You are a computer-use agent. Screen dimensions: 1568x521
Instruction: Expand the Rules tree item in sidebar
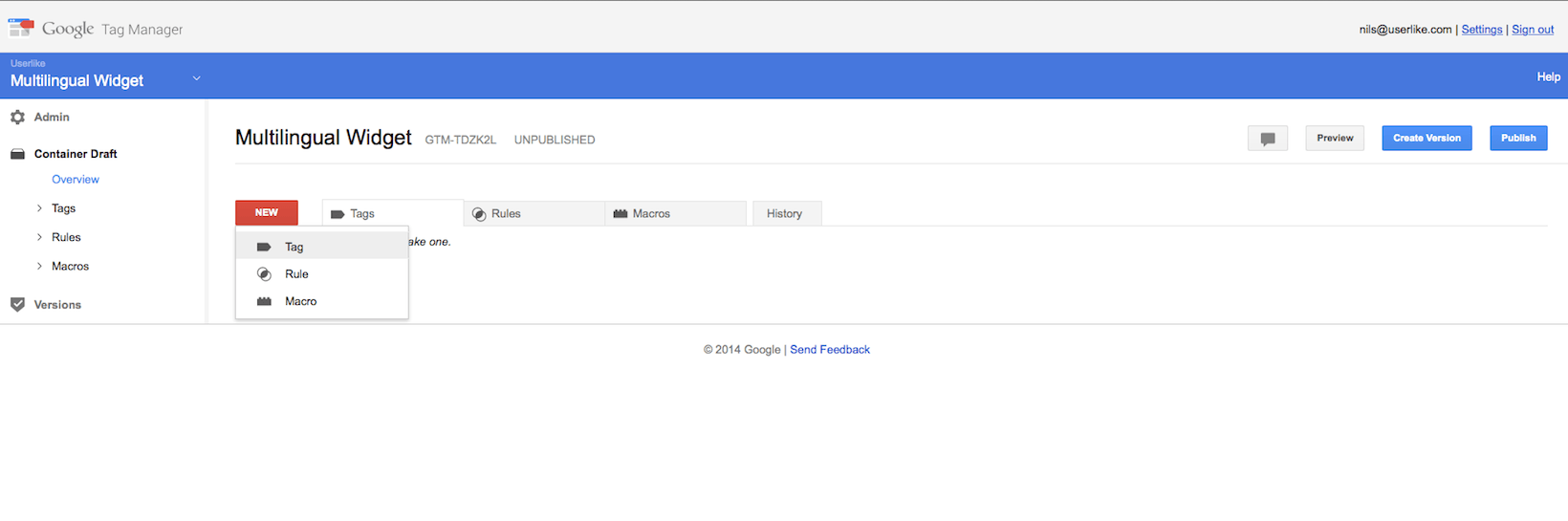point(39,237)
